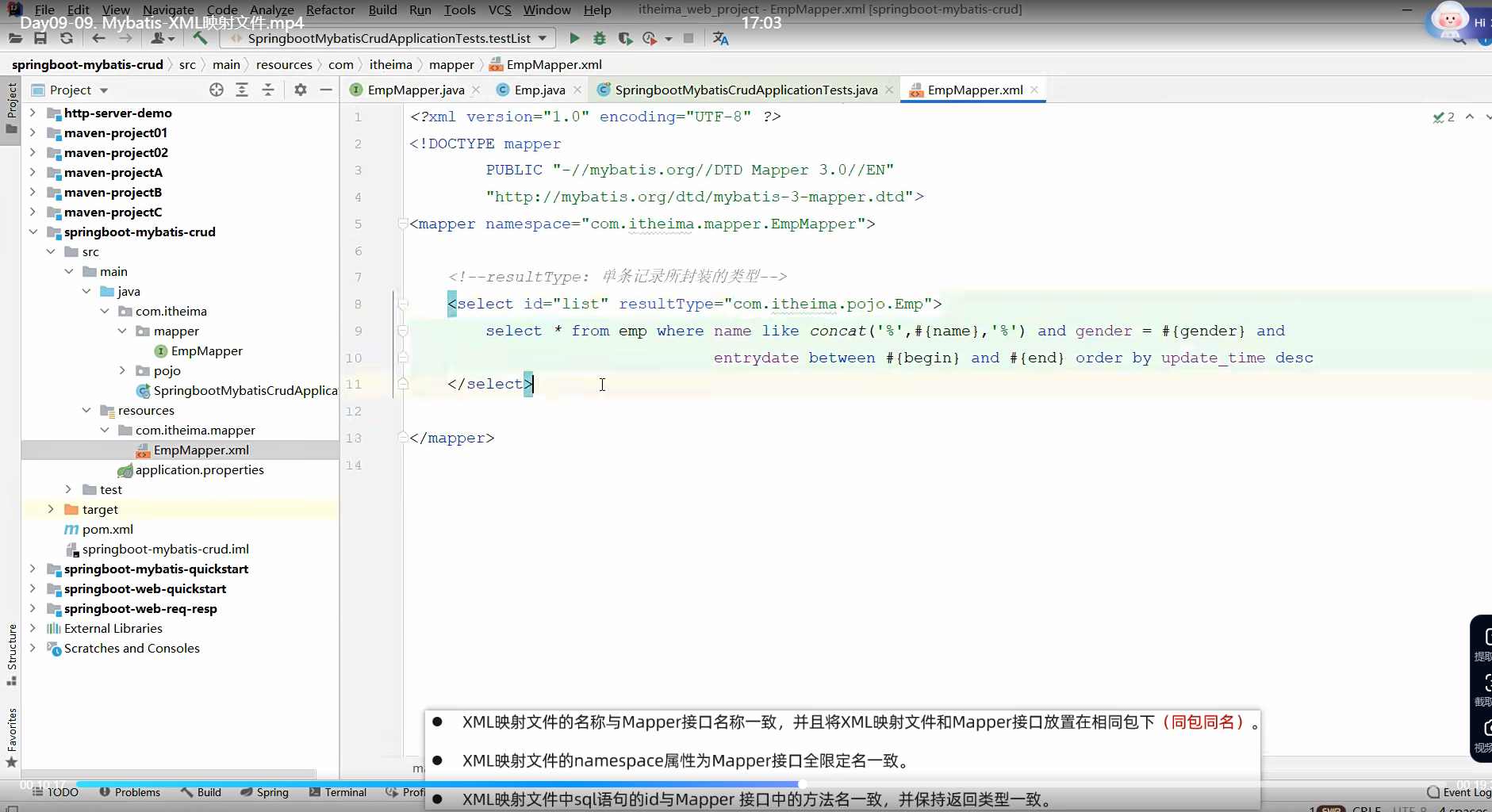This screenshot has height=812, width=1492.
Task: Click the Stop square icon
Action: tap(688, 38)
